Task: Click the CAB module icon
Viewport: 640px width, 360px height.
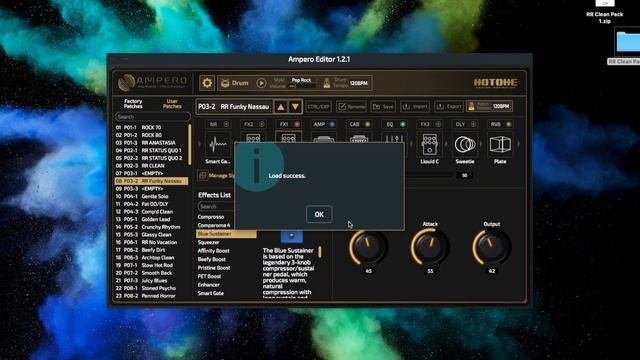Action: pos(359,138)
